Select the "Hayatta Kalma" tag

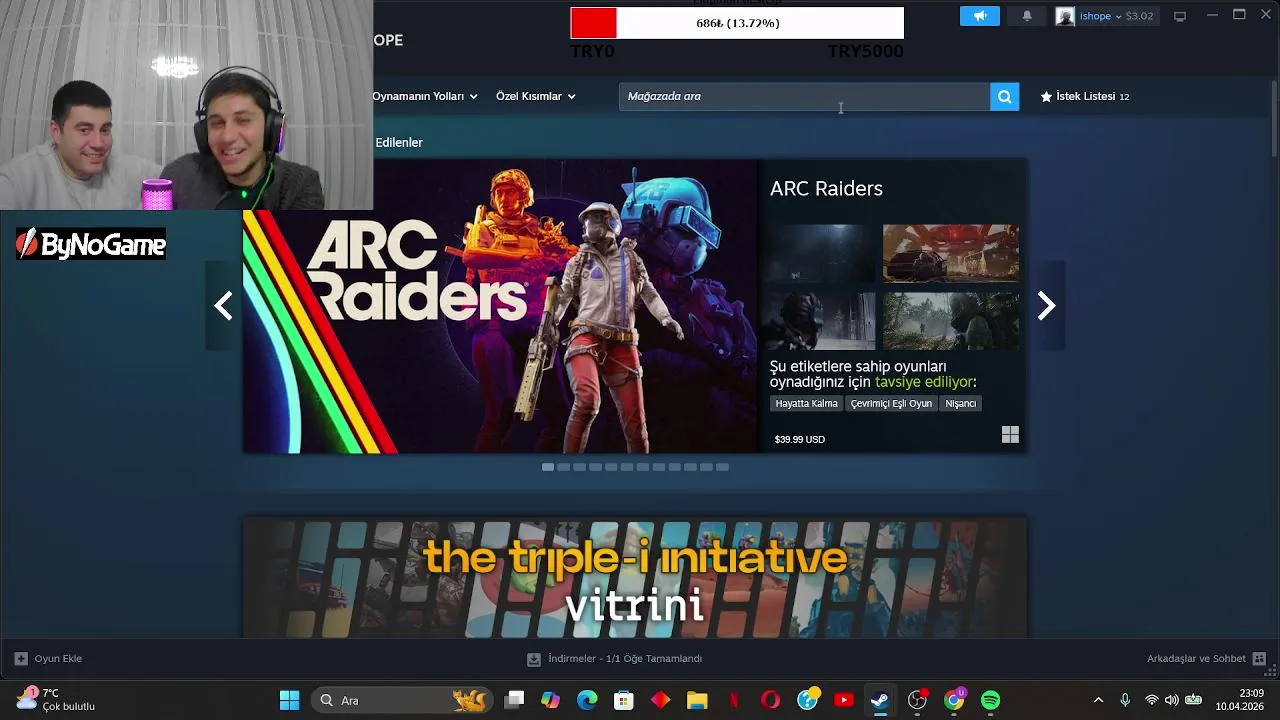tap(806, 403)
